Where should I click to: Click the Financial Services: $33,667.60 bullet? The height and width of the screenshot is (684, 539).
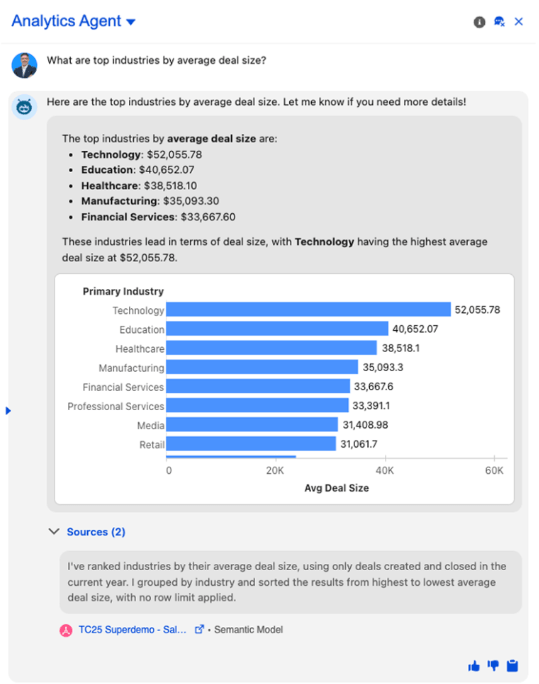coord(158,217)
